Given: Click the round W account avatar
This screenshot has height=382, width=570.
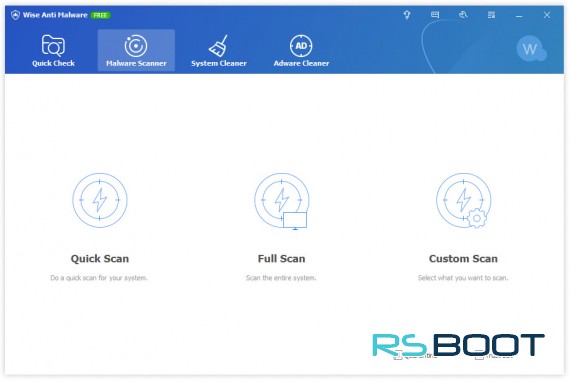Looking at the screenshot, I should click(530, 49).
